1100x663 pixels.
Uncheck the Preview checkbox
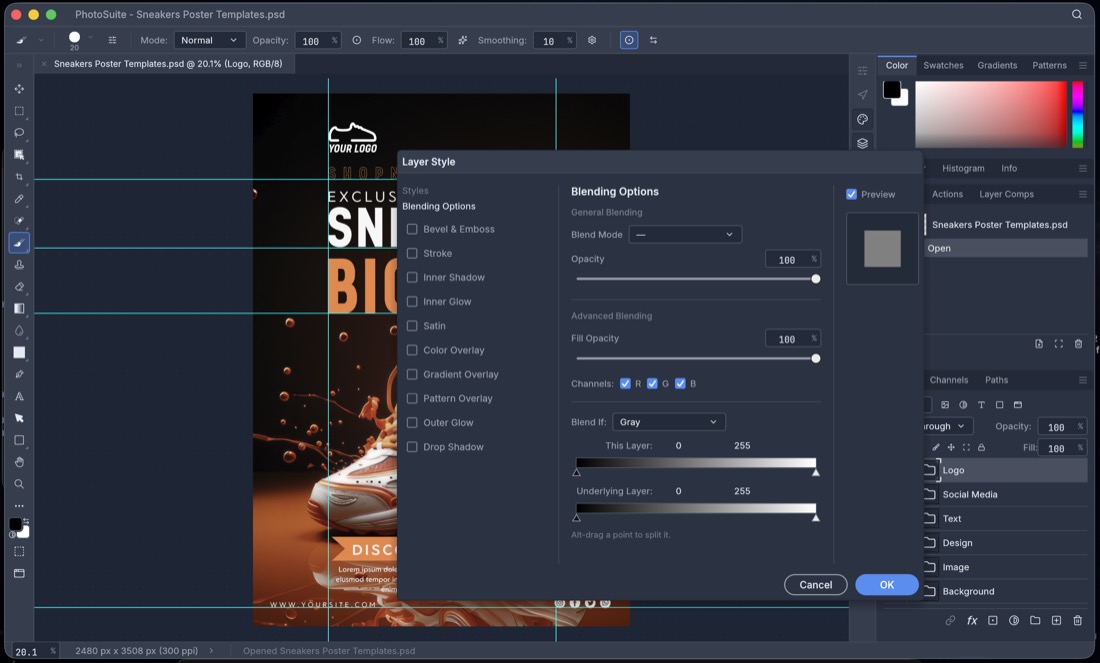pyautogui.click(x=852, y=194)
